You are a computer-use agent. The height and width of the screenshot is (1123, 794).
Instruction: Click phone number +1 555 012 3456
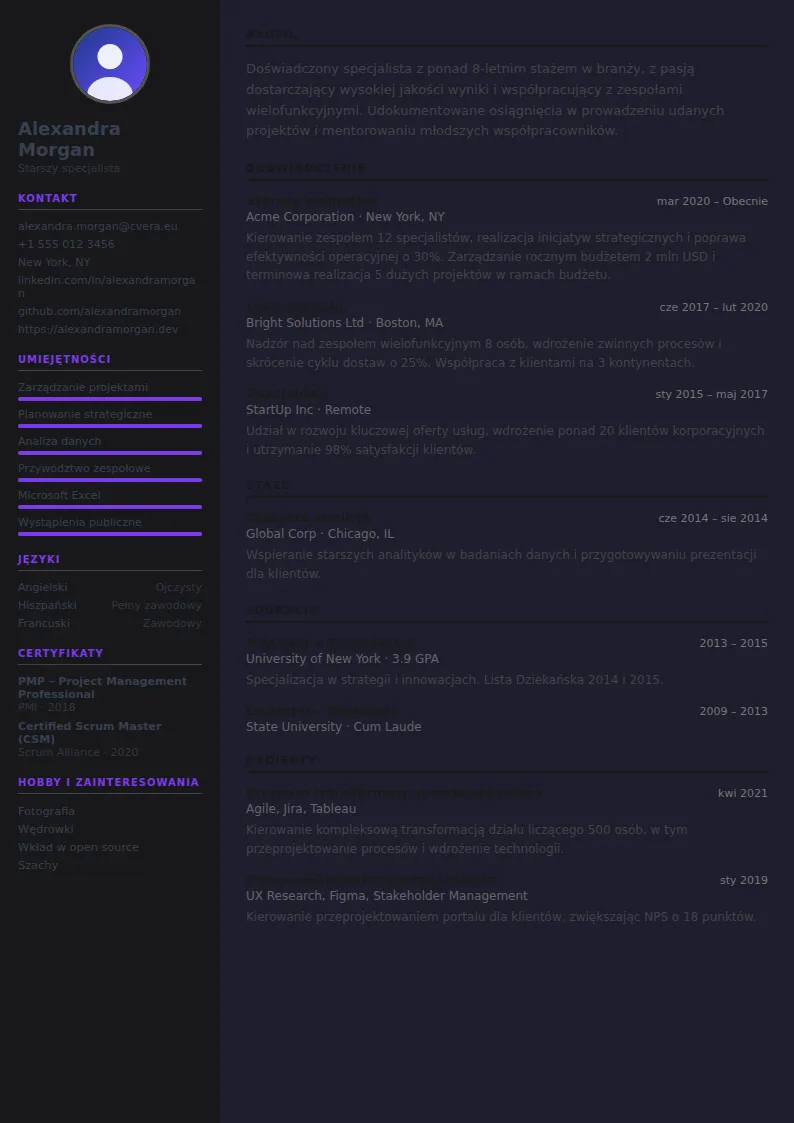66,244
